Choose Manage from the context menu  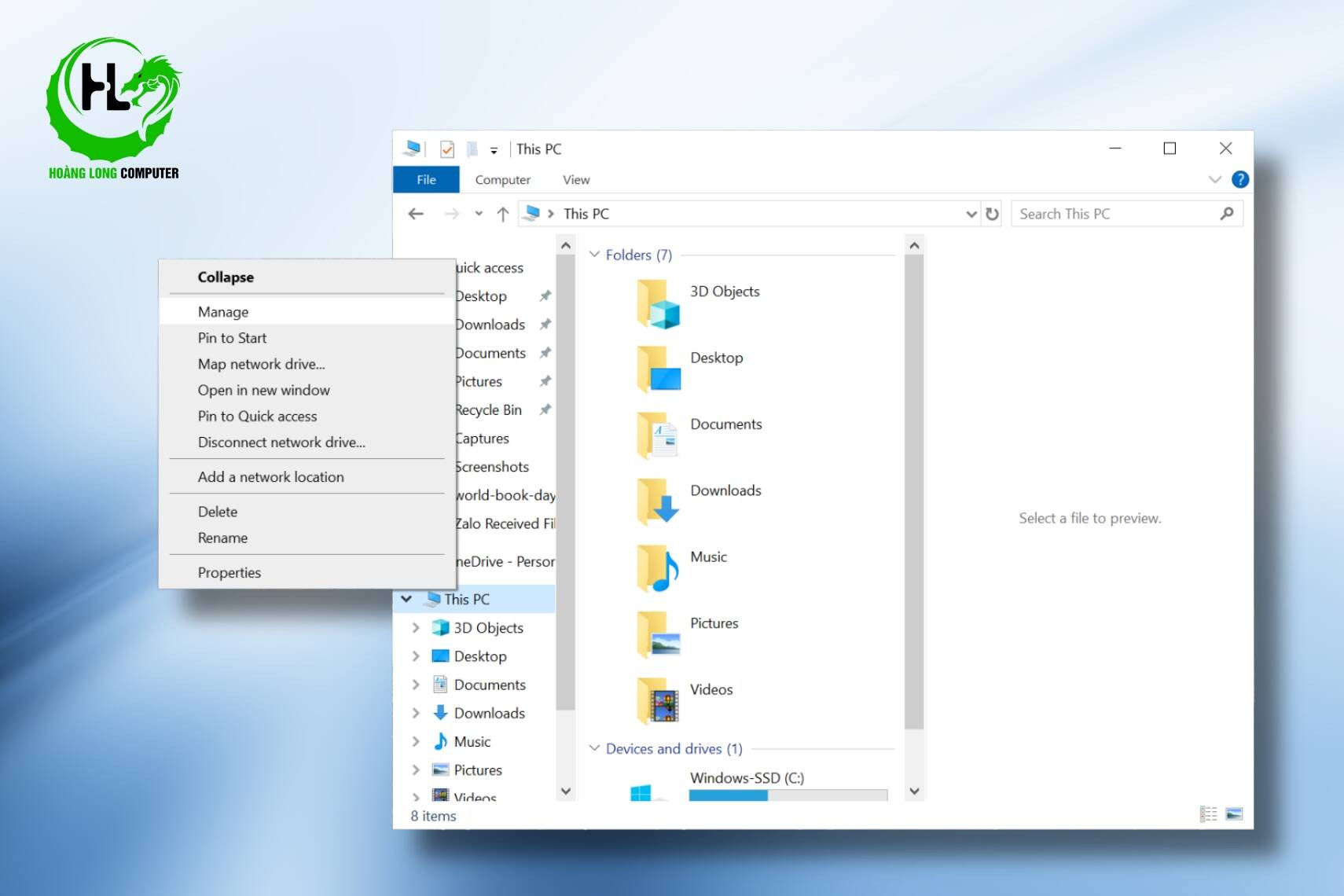click(307, 312)
